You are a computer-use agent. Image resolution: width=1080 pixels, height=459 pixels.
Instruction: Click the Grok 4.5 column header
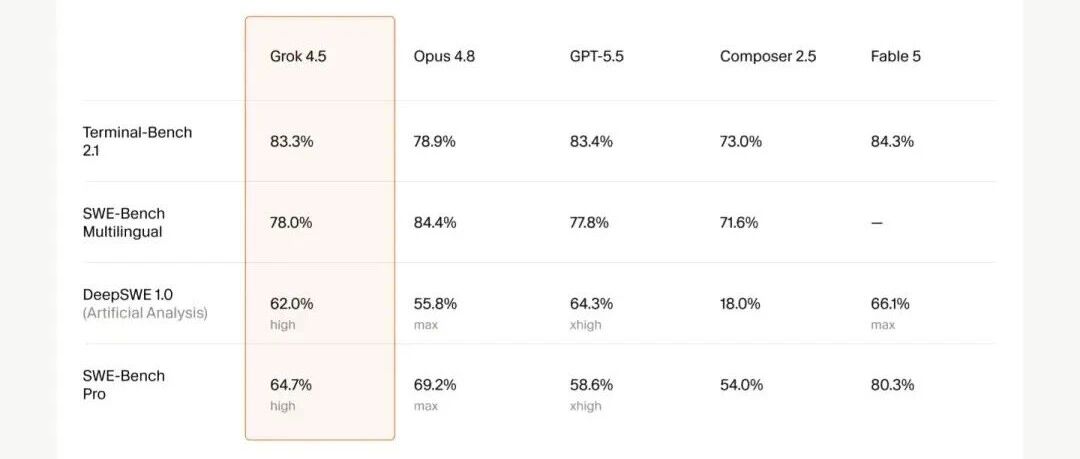pos(298,57)
